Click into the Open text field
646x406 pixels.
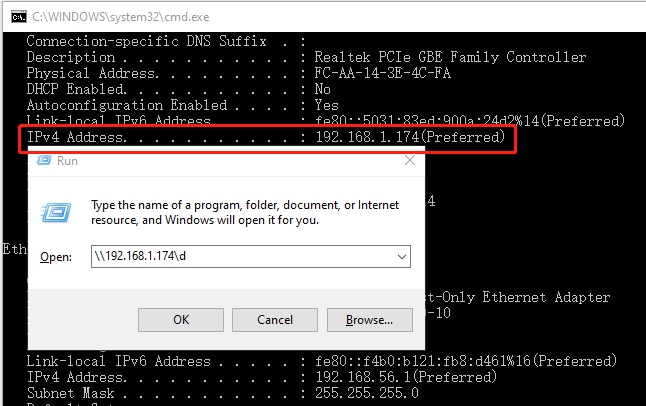click(x=240, y=257)
